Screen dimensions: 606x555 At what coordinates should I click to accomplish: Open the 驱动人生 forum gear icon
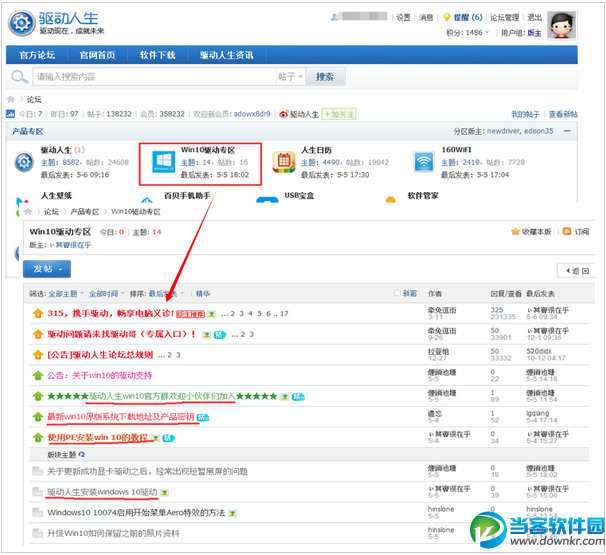[24, 162]
